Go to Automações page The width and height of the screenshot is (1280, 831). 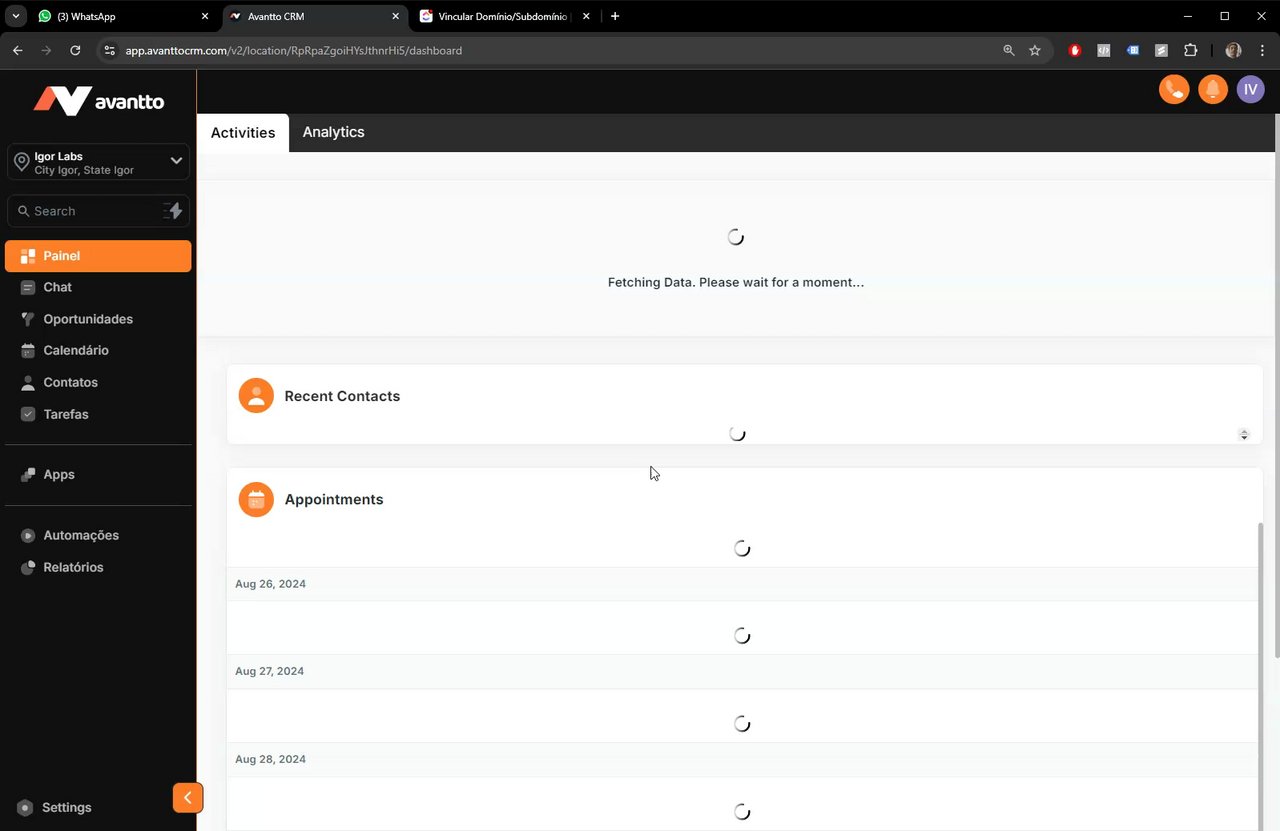(x=80, y=535)
